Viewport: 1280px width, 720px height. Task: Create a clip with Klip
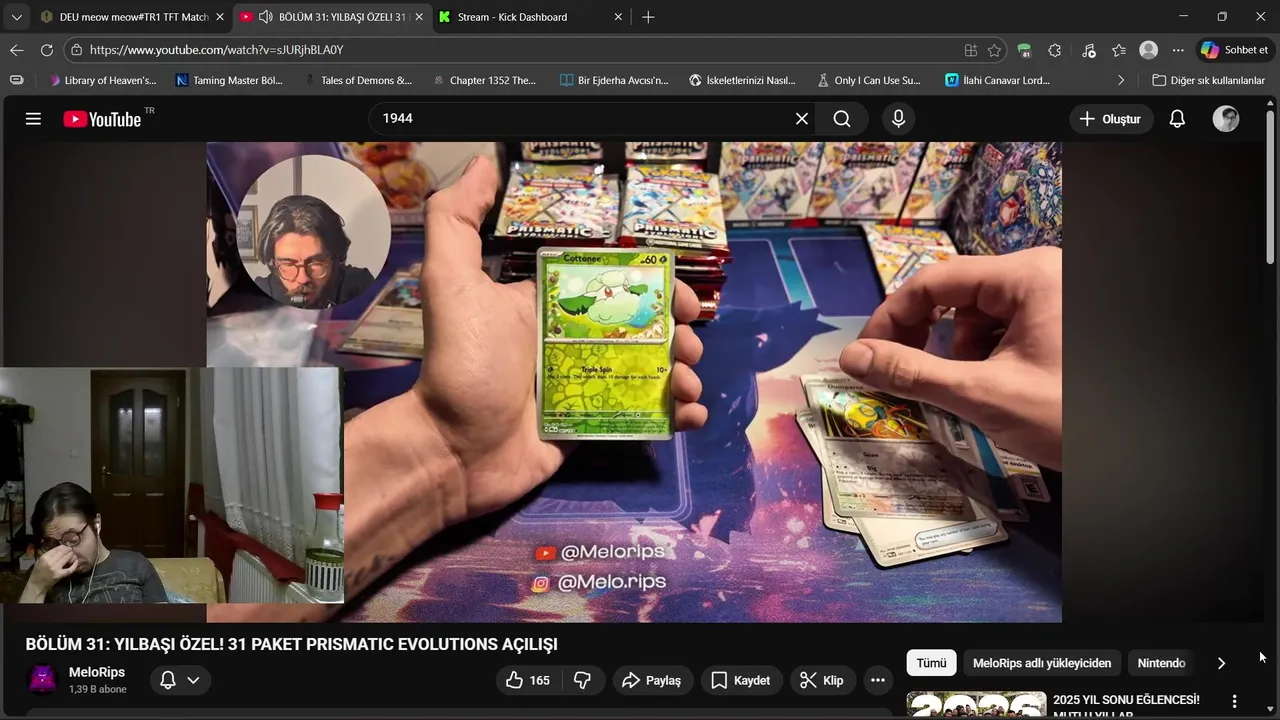822,680
